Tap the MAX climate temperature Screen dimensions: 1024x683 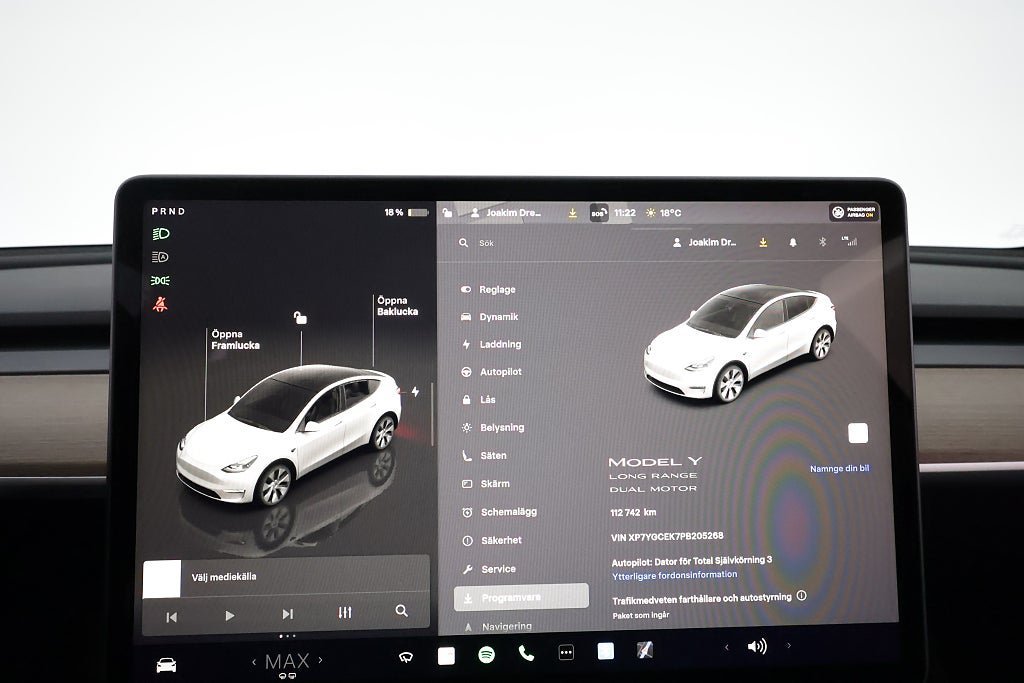[287, 661]
